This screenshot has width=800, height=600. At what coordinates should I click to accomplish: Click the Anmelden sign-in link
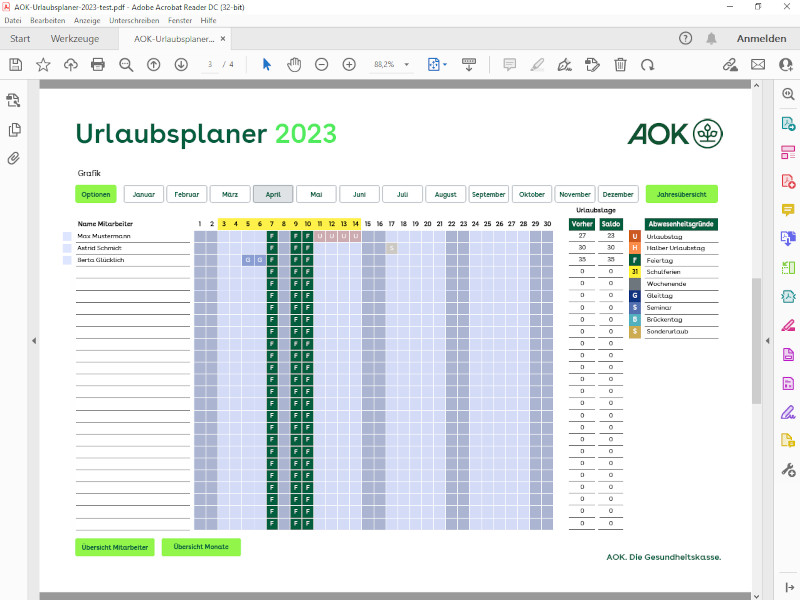tap(761, 39)
